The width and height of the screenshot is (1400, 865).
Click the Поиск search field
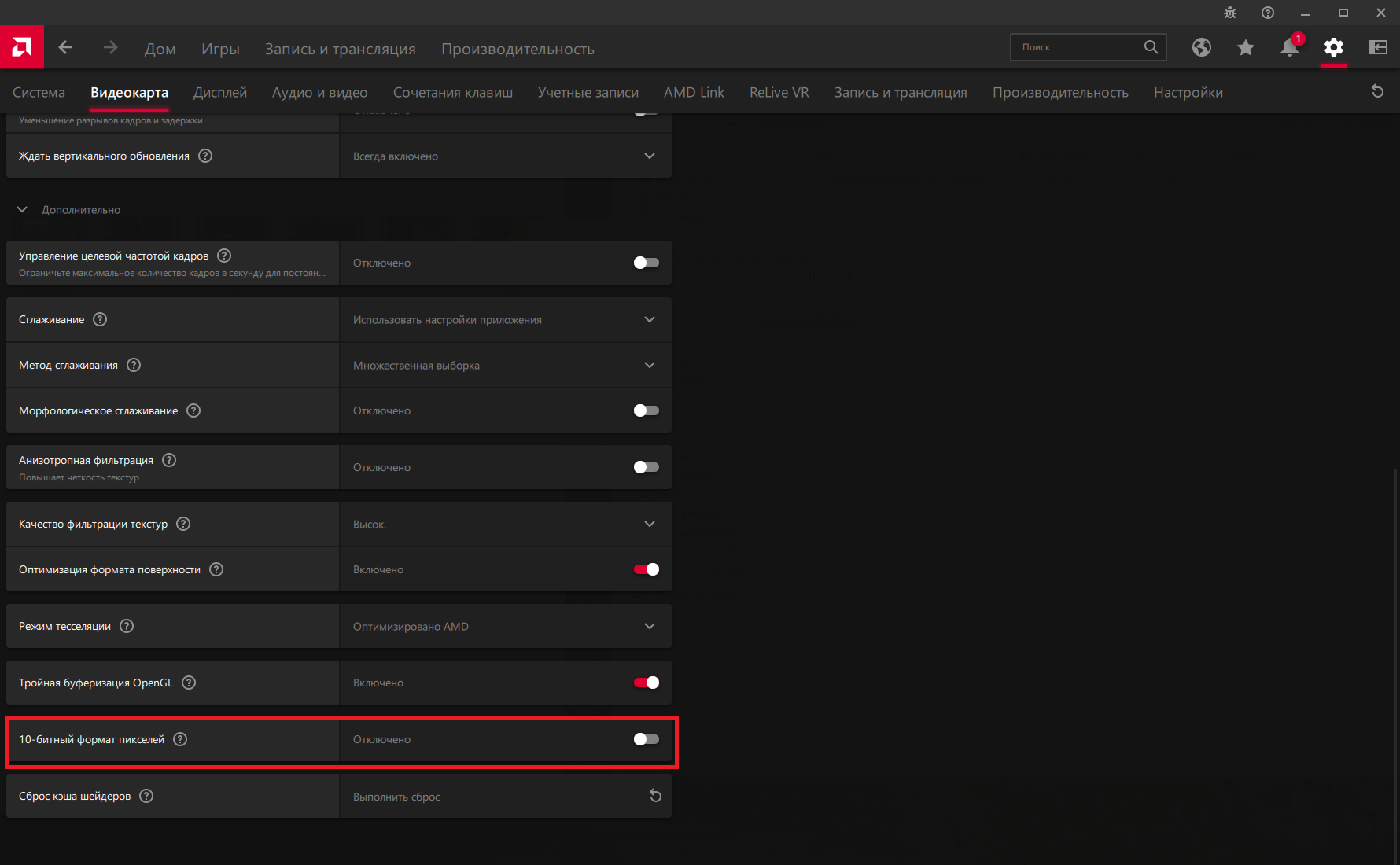coord(1078,47)
